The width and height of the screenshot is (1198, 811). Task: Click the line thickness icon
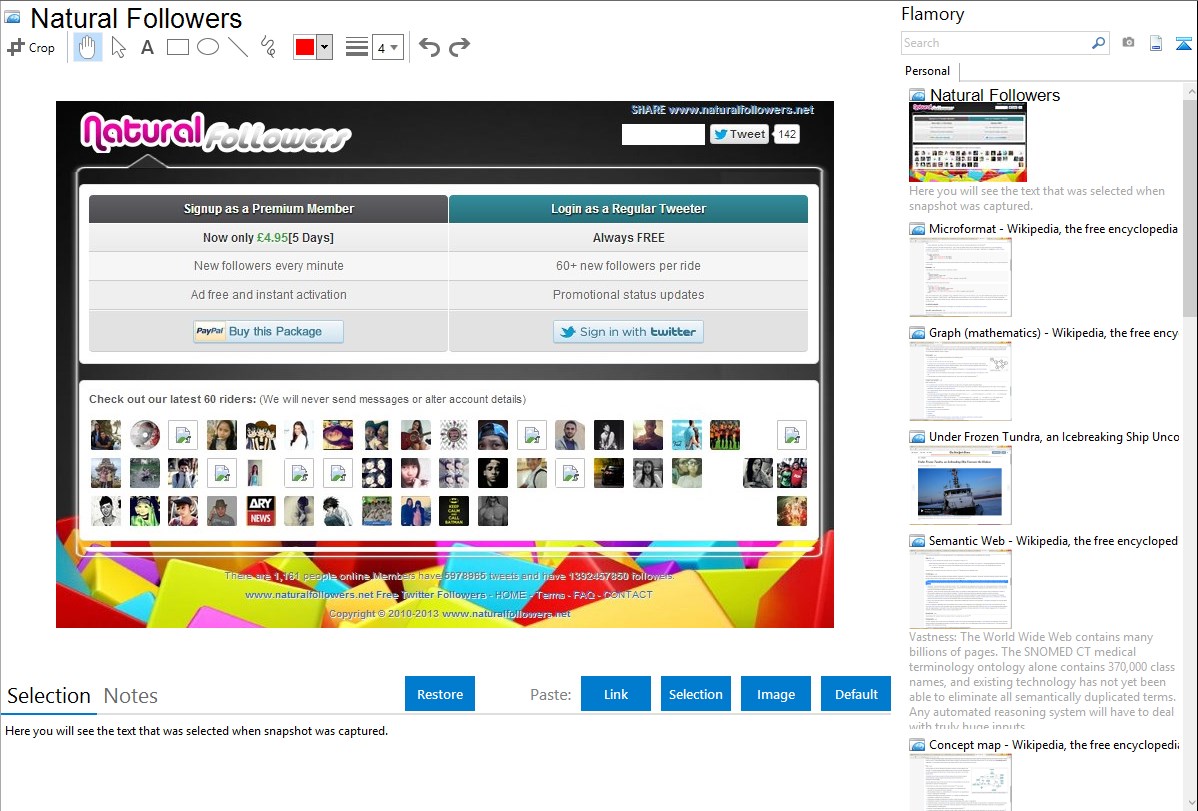[356, 47]
